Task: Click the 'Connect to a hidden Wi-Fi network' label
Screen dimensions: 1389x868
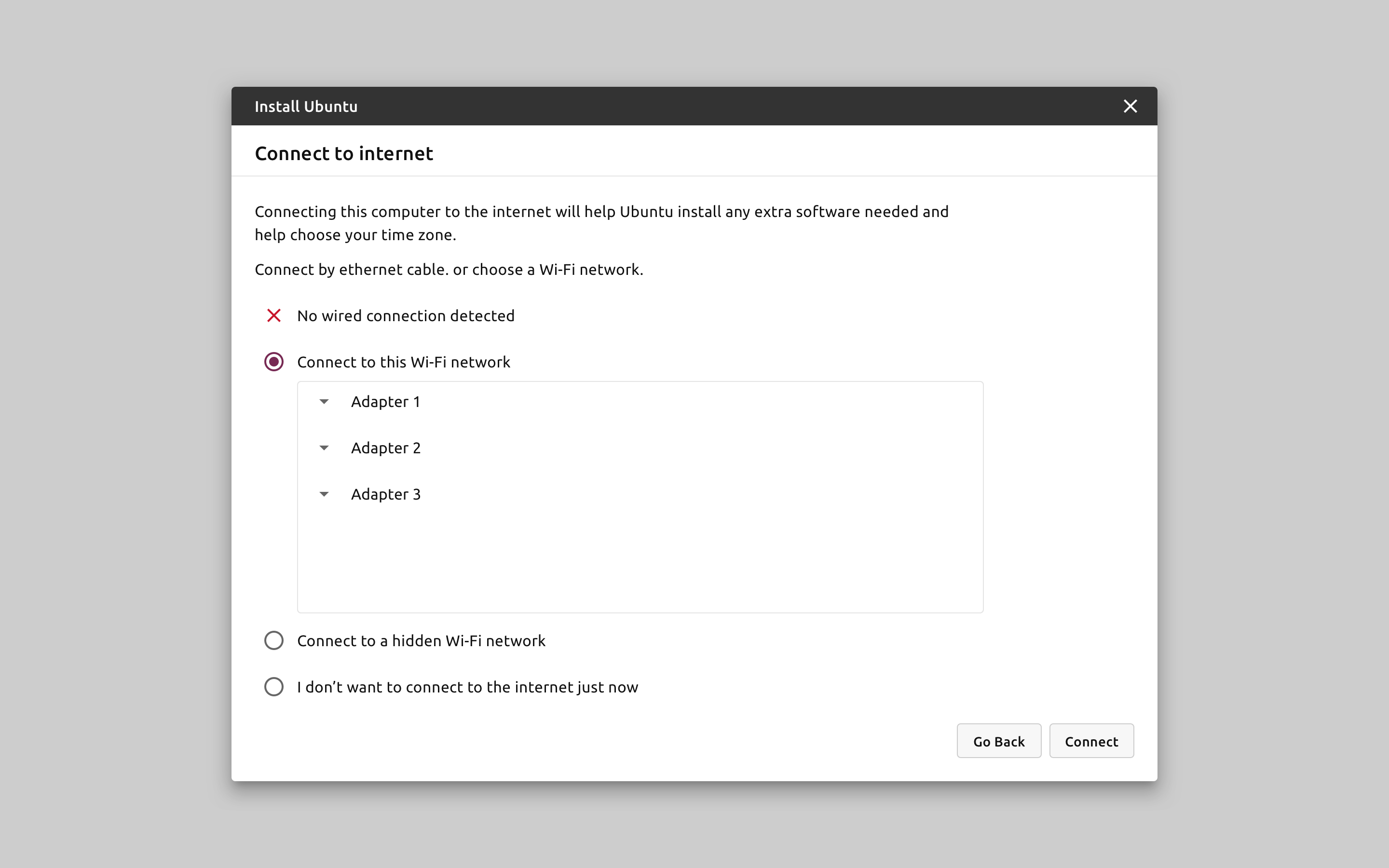Action: [x=421, y=641]
